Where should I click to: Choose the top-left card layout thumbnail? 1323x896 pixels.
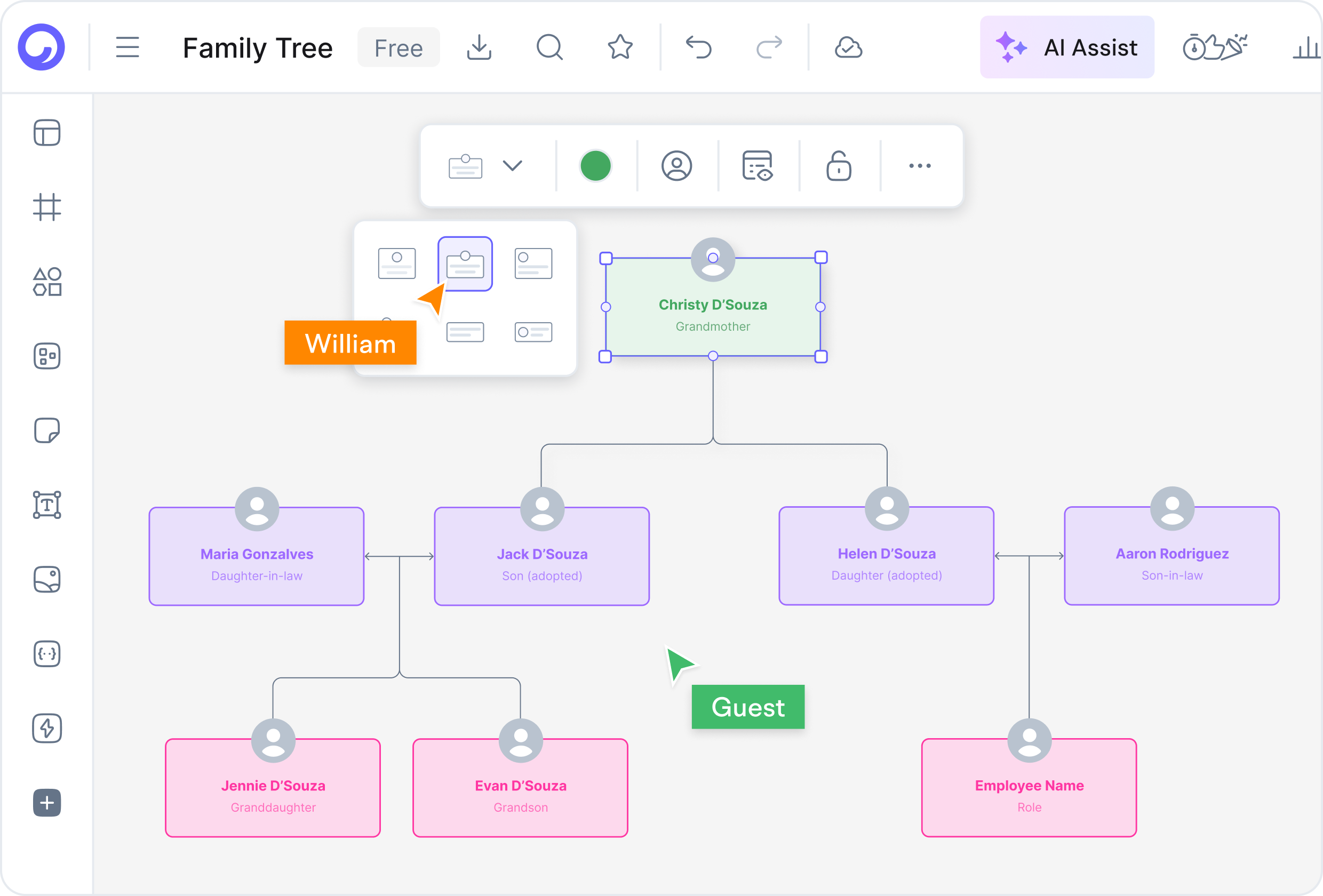[x=397, y=263]
